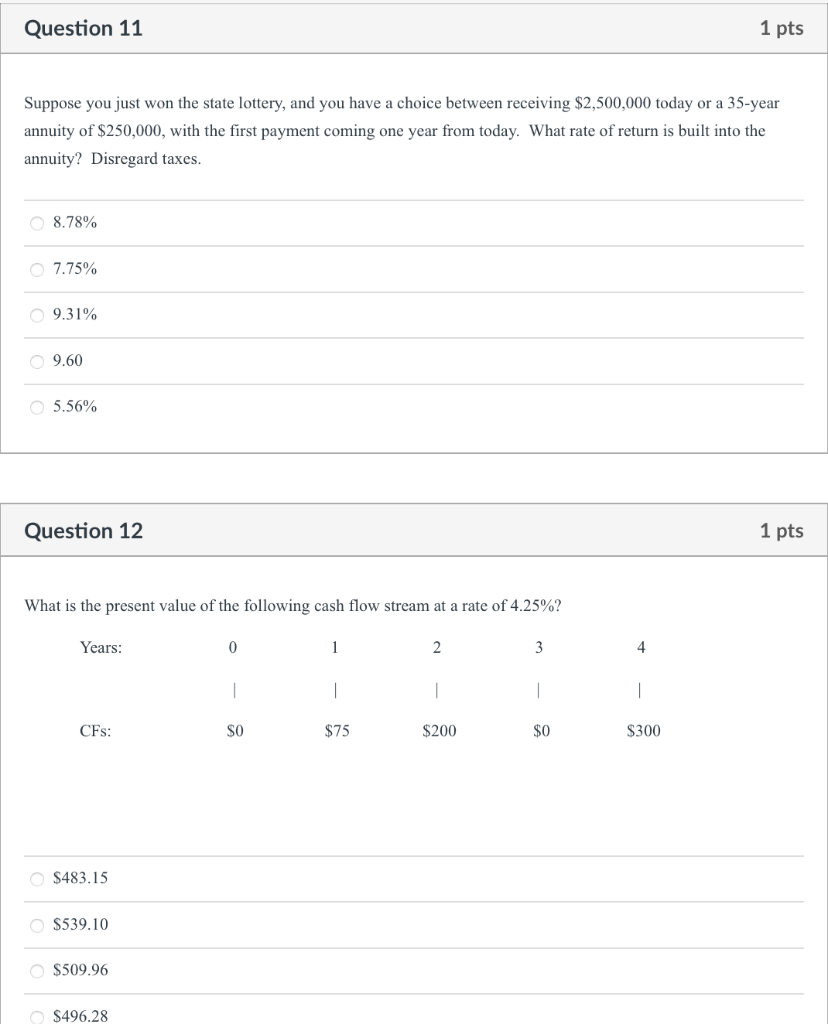Screen dimensions: 828x1024
Task: Select the 9.31% radio button
Action: [35, 315]
